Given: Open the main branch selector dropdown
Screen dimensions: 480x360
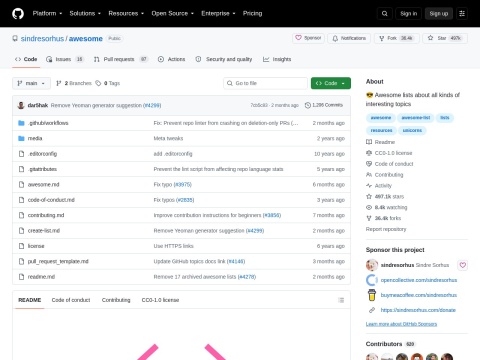Looking at the screenshot, I should click(31, 83).
